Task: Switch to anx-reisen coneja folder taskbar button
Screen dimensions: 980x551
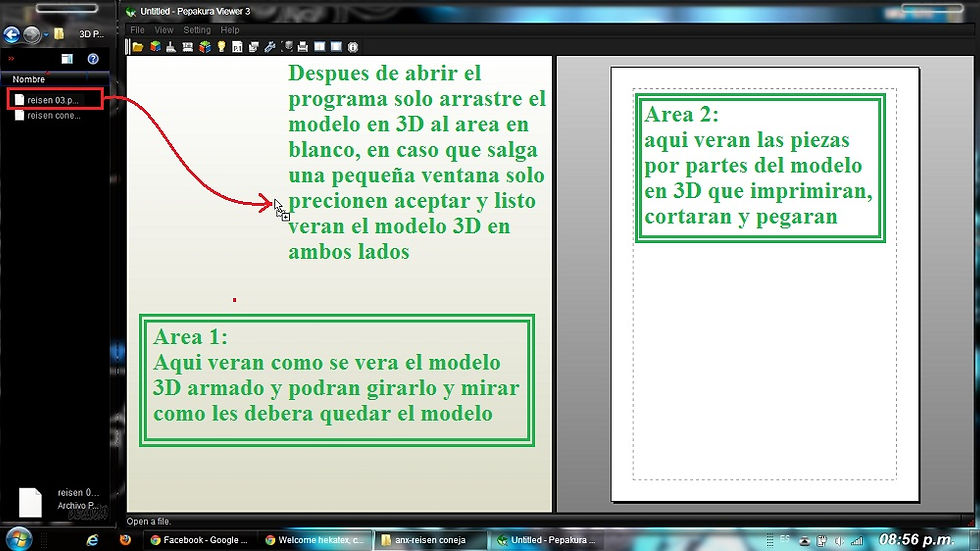Action: (x=430, y=540)
